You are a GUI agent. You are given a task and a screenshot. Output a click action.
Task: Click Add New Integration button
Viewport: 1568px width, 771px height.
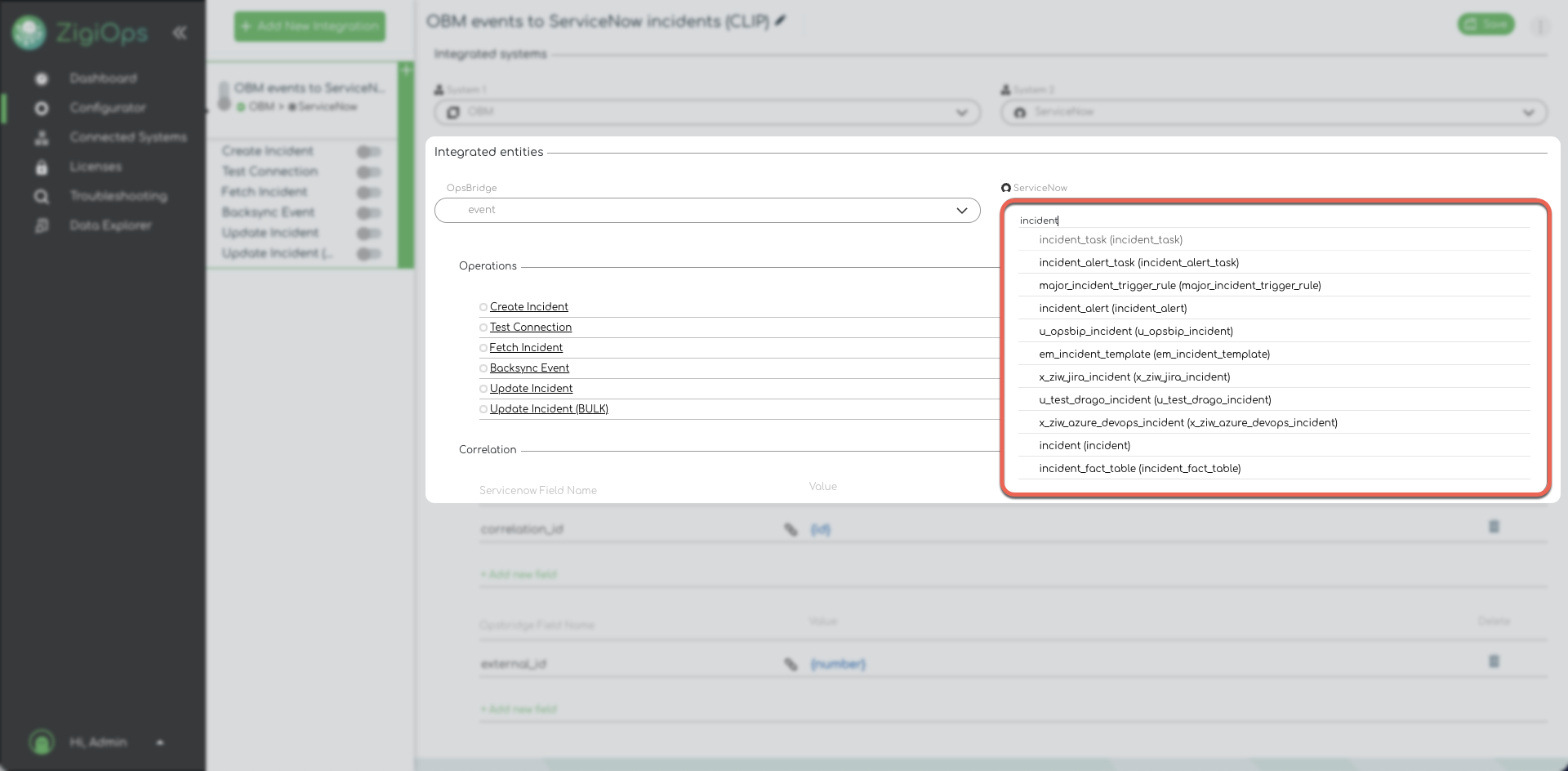[310, 26]
